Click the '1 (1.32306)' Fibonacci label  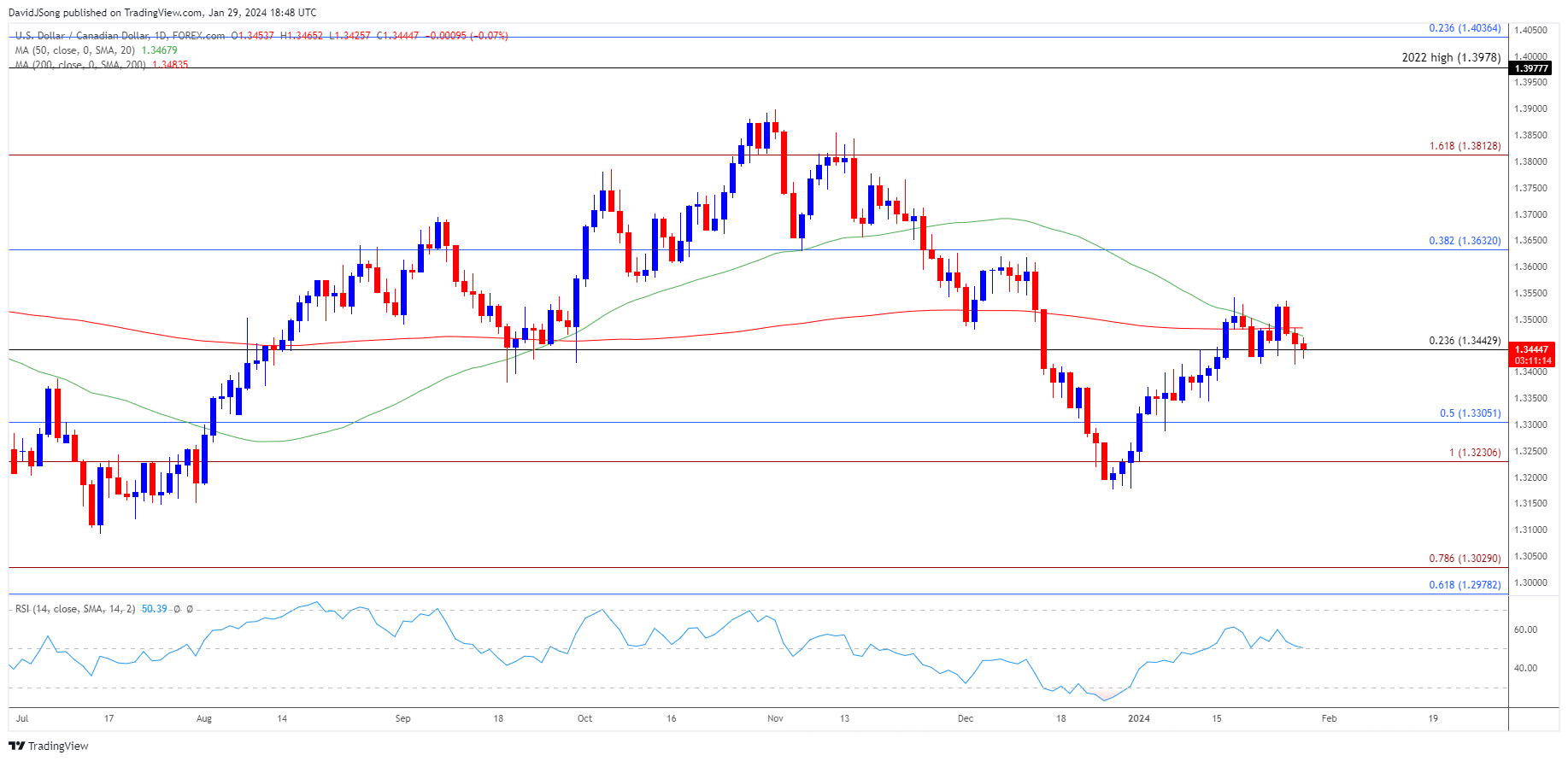coord(1475,453)
